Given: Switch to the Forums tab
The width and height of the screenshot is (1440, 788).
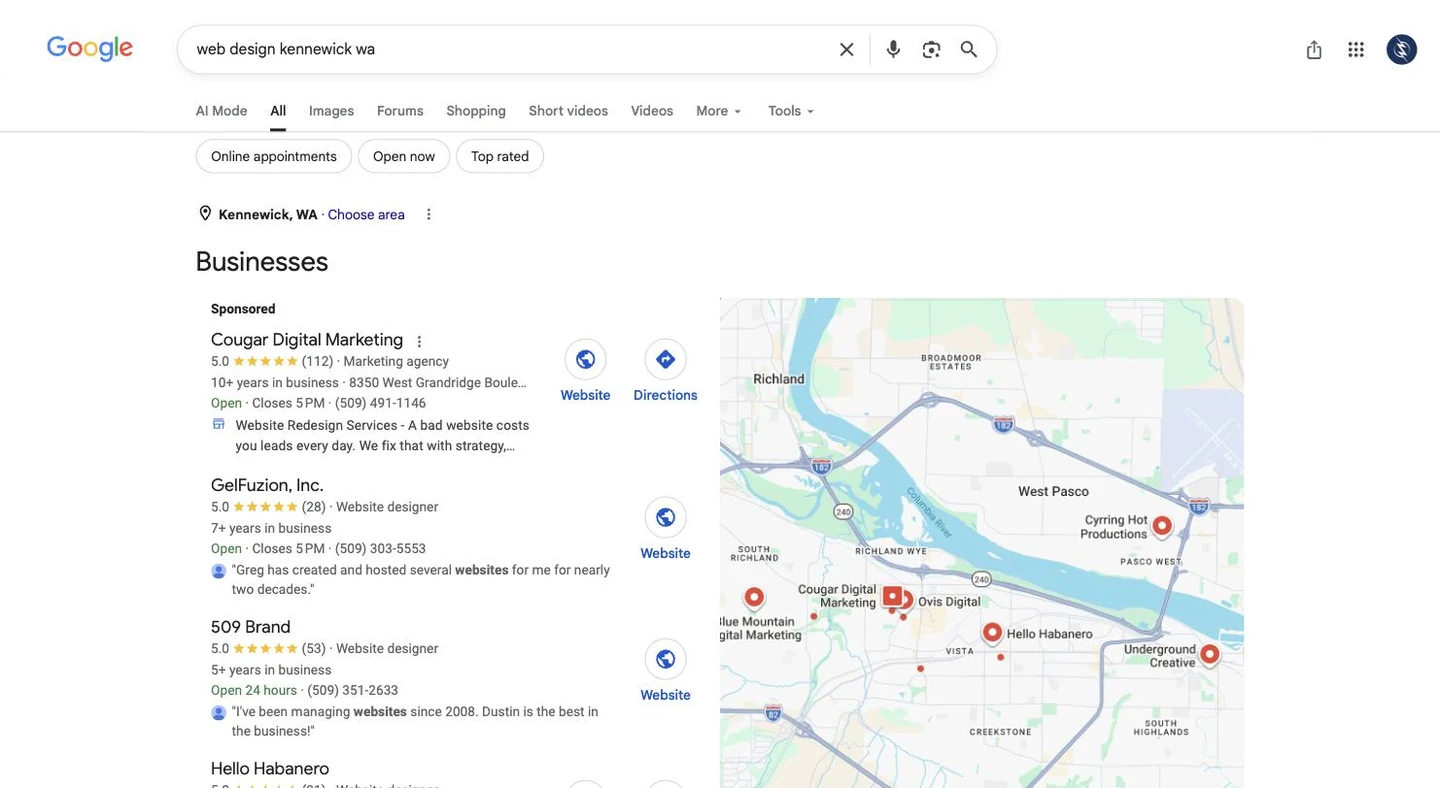Looking at the screenshot, I should [400, 111].
